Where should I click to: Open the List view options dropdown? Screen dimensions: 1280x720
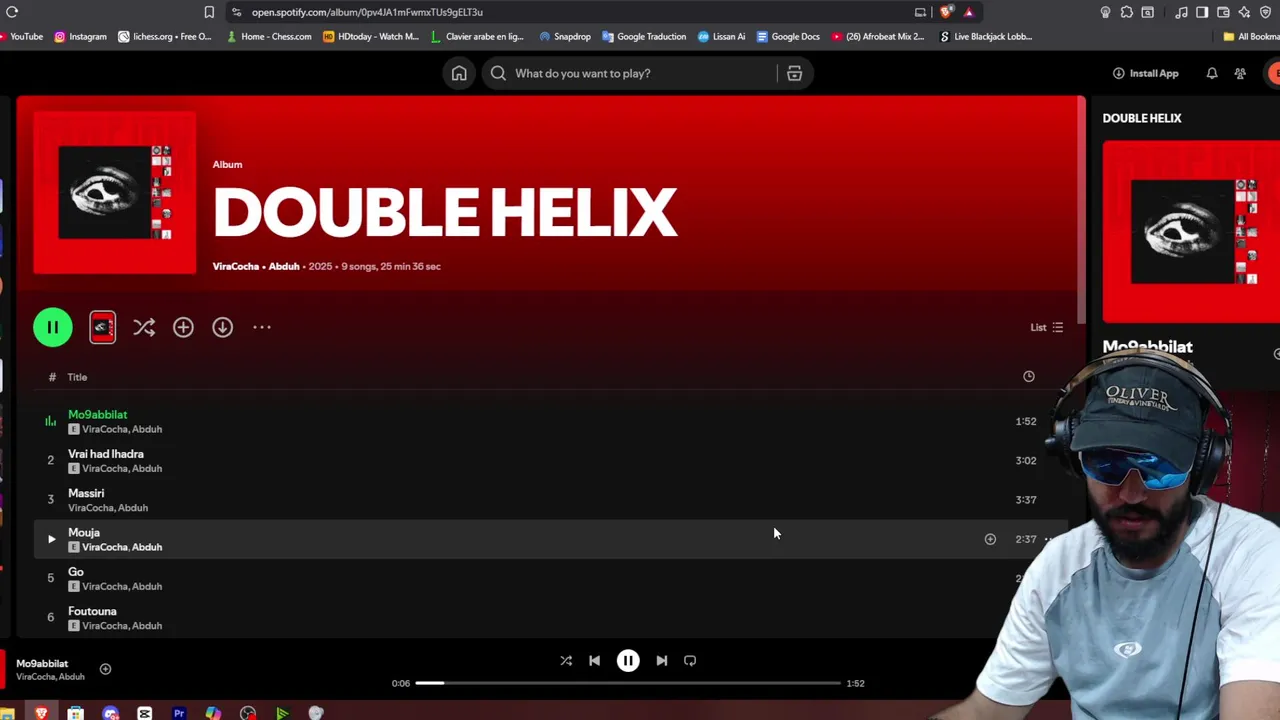pos(1047,327)
